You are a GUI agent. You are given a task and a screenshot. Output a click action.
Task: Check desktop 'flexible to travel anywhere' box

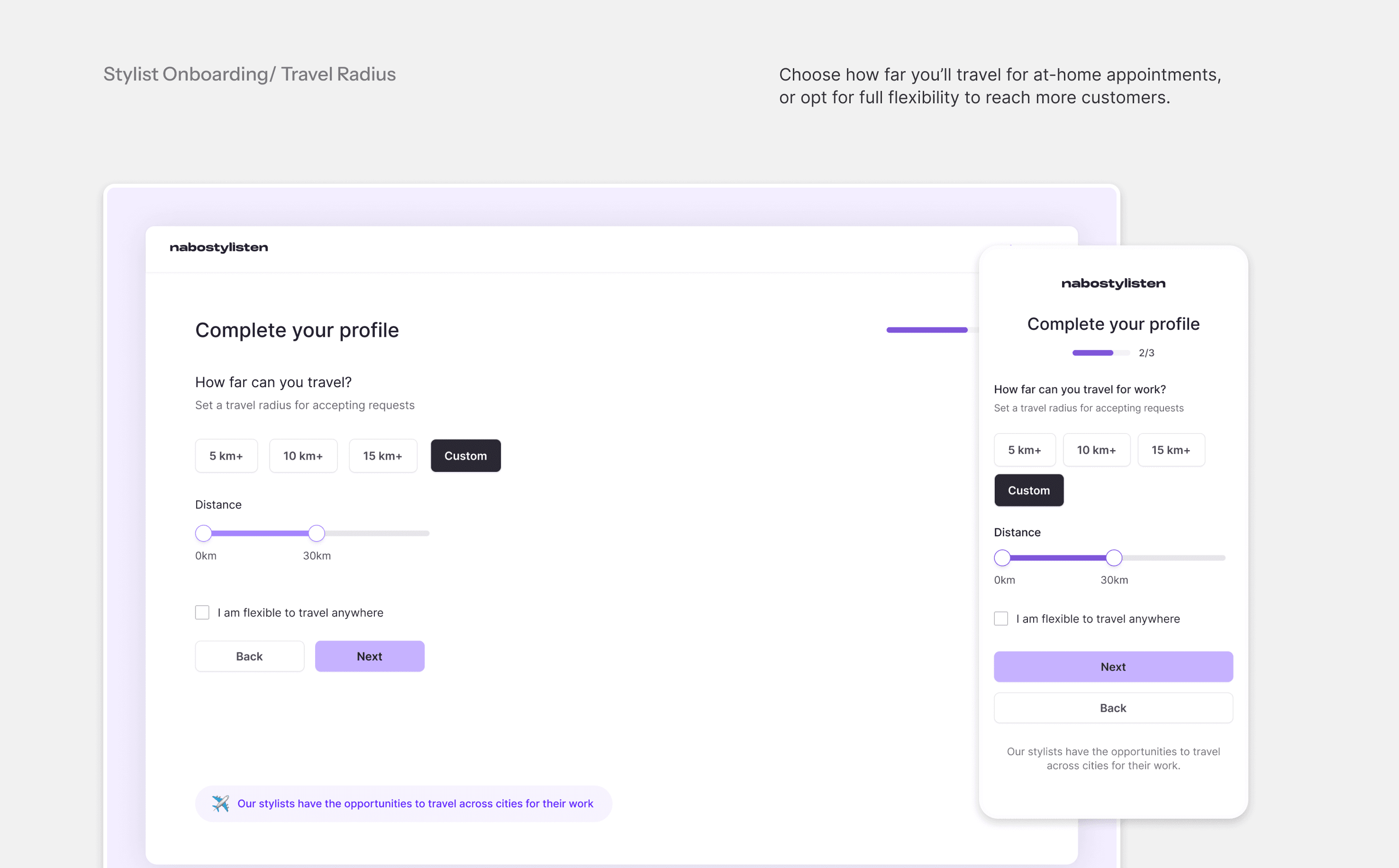click(x=202, y=613)
